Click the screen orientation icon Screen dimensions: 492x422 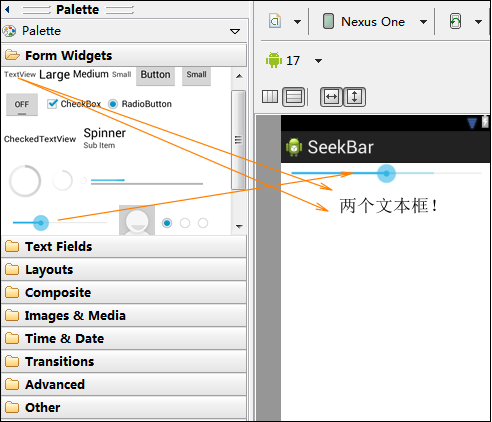coord(455,21)
